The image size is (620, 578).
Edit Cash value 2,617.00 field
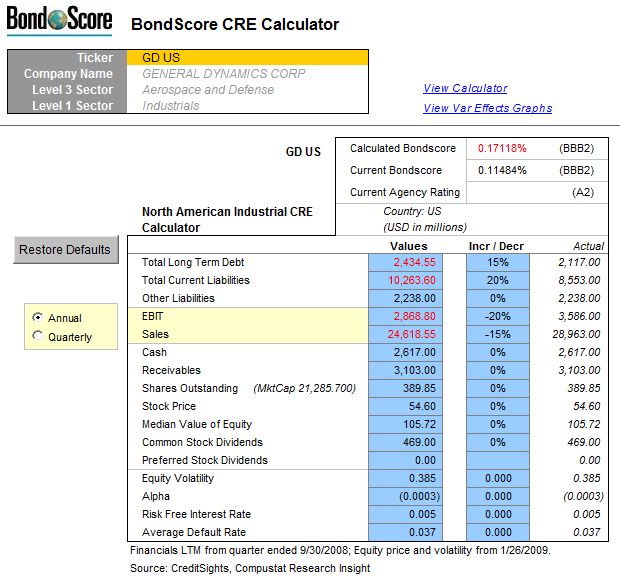(405, 352)
